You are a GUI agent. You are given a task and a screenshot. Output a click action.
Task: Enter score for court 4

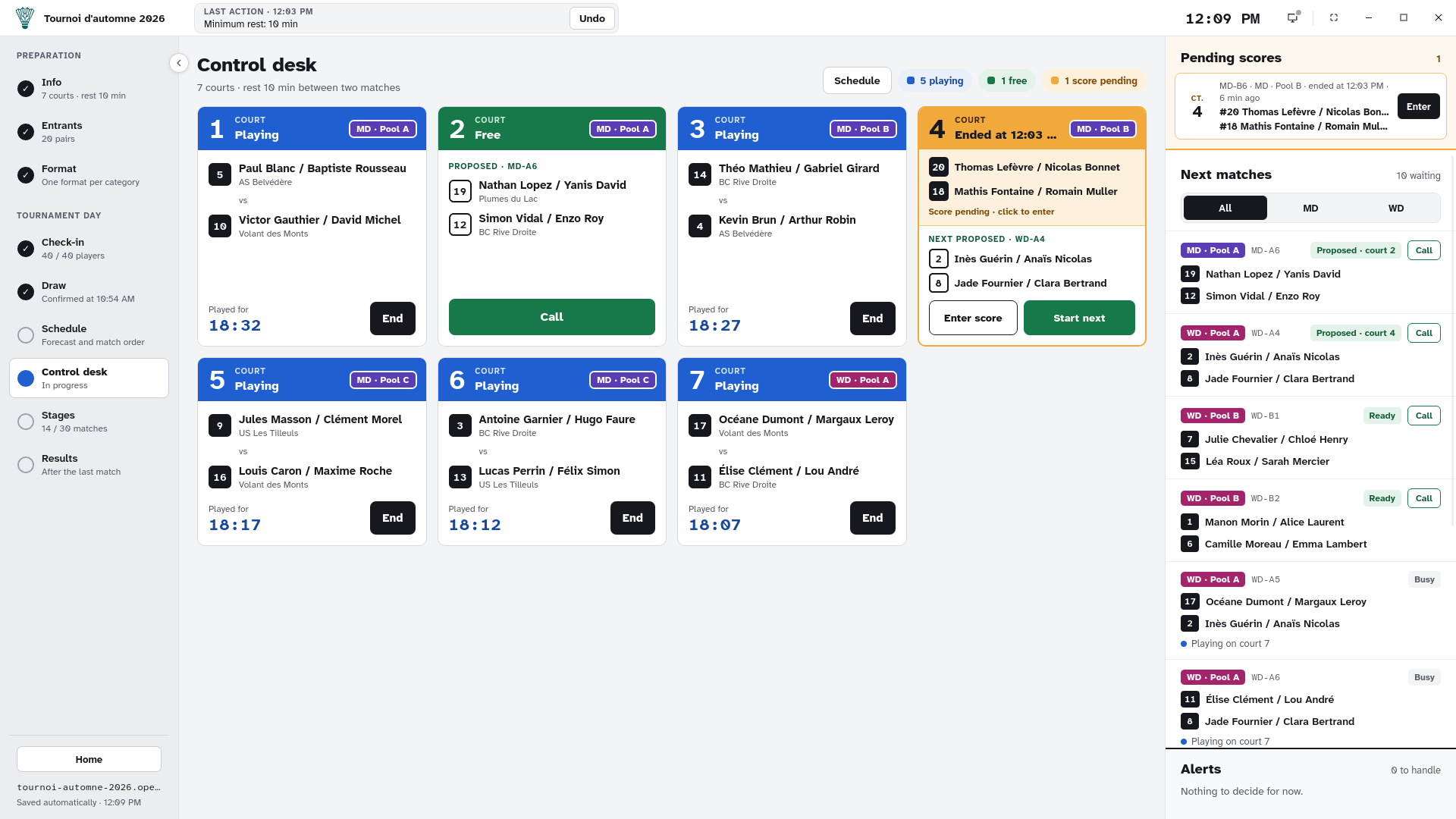(973, 318)
